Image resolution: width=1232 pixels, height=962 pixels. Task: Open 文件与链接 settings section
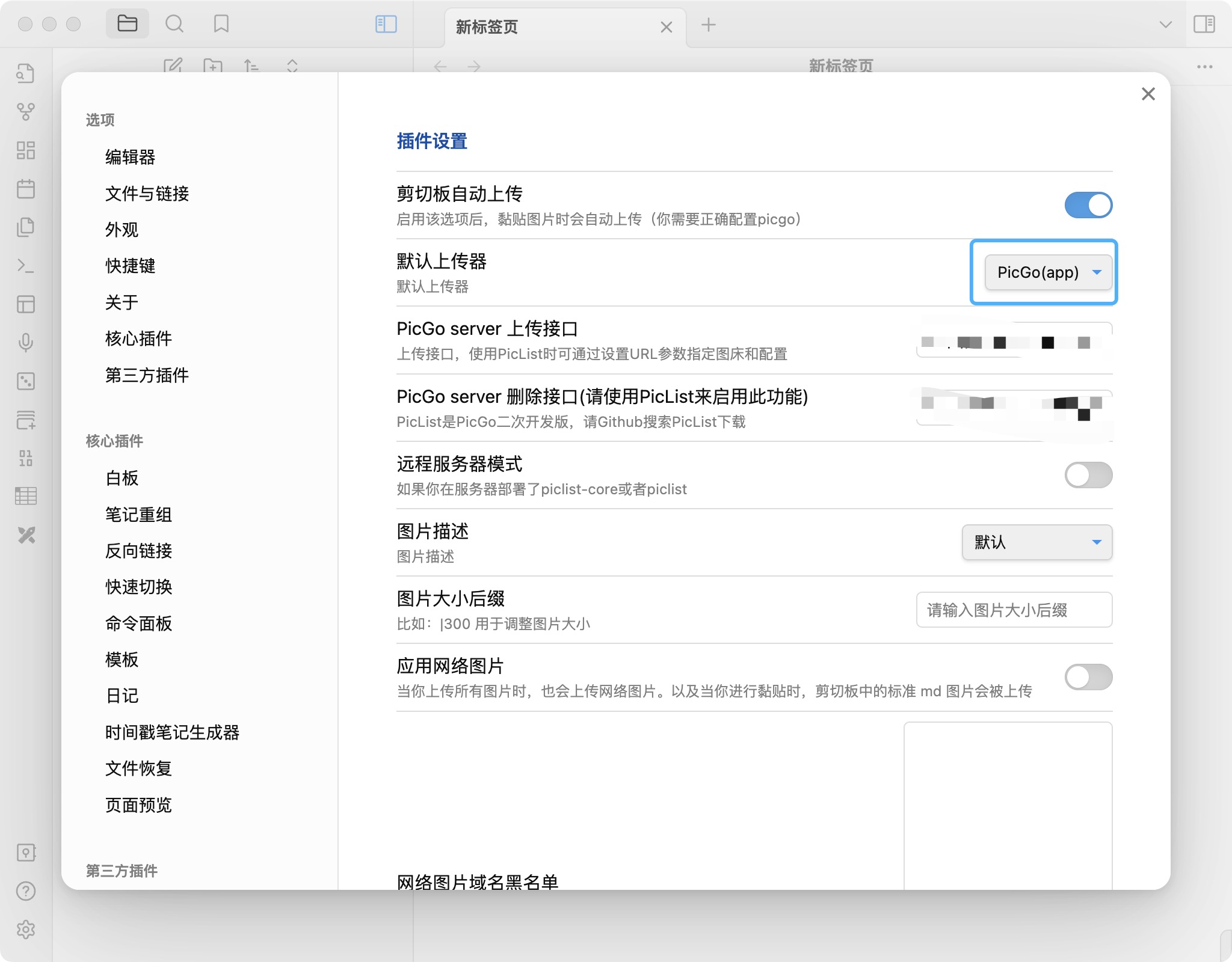click(147, 194)
